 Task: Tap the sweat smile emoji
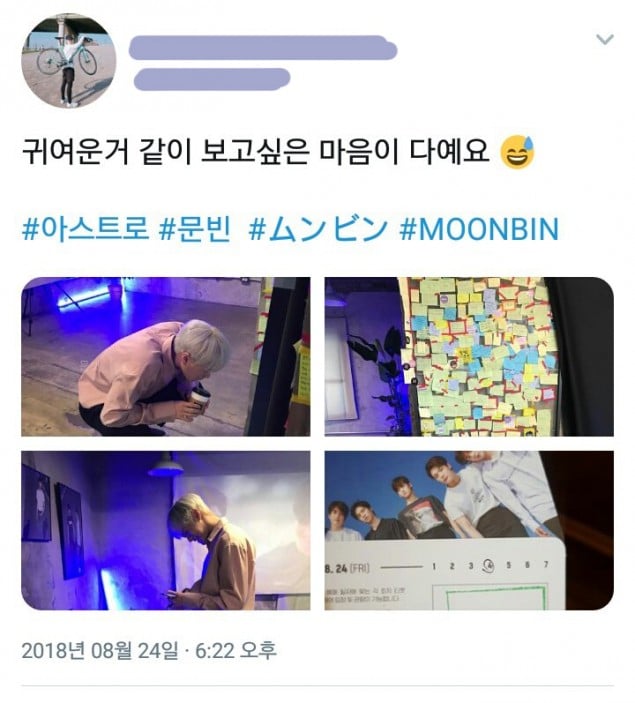518,152
